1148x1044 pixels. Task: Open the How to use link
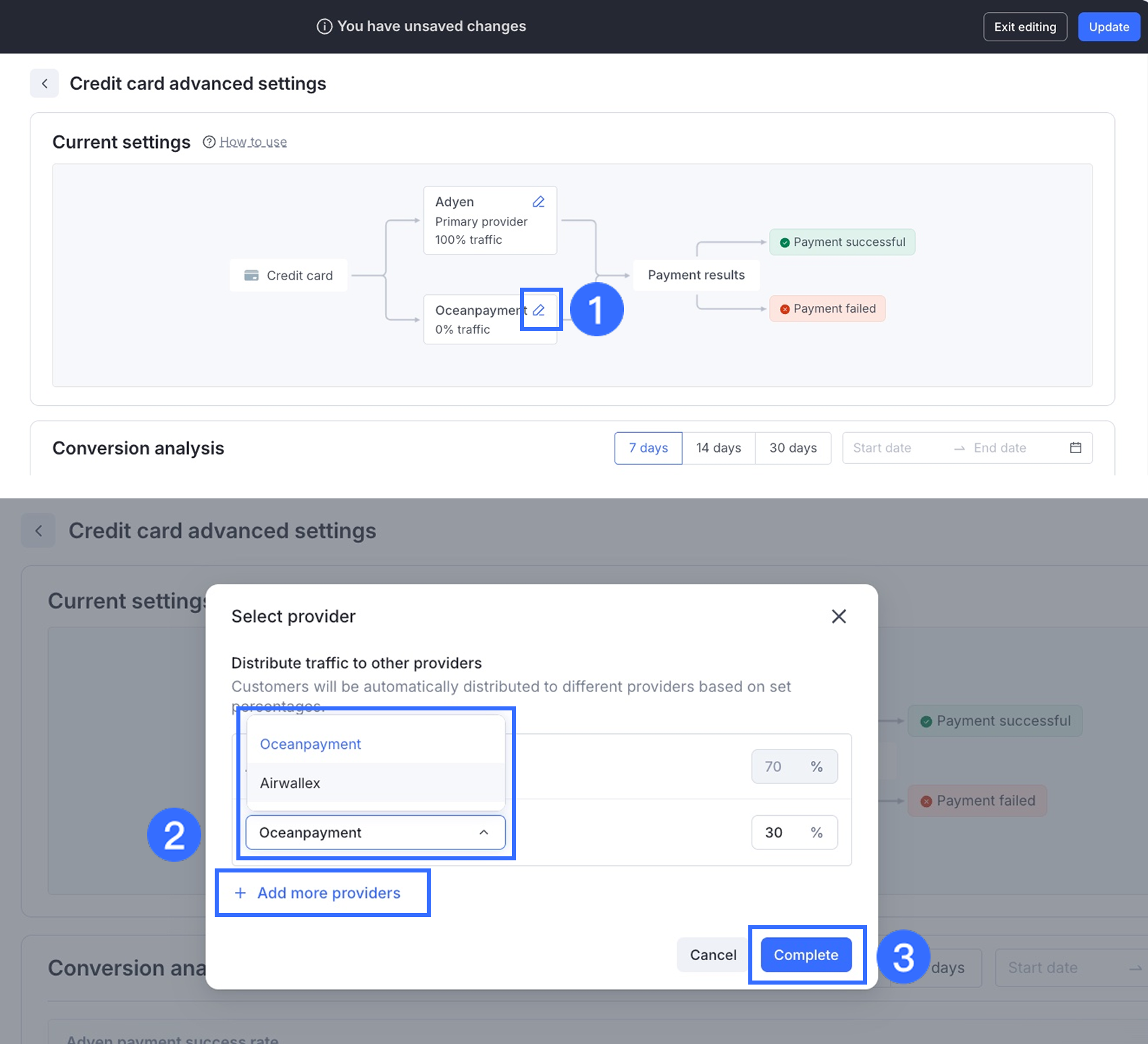pyautogui.click(x=253, y=142)
